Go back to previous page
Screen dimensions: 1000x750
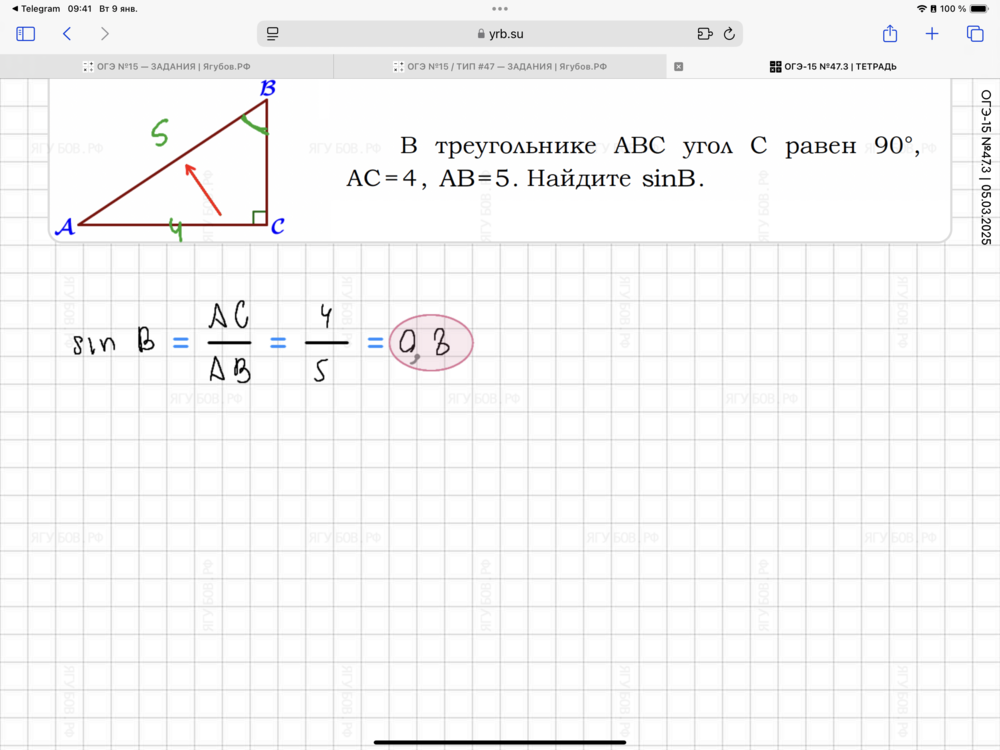point(67,34)
